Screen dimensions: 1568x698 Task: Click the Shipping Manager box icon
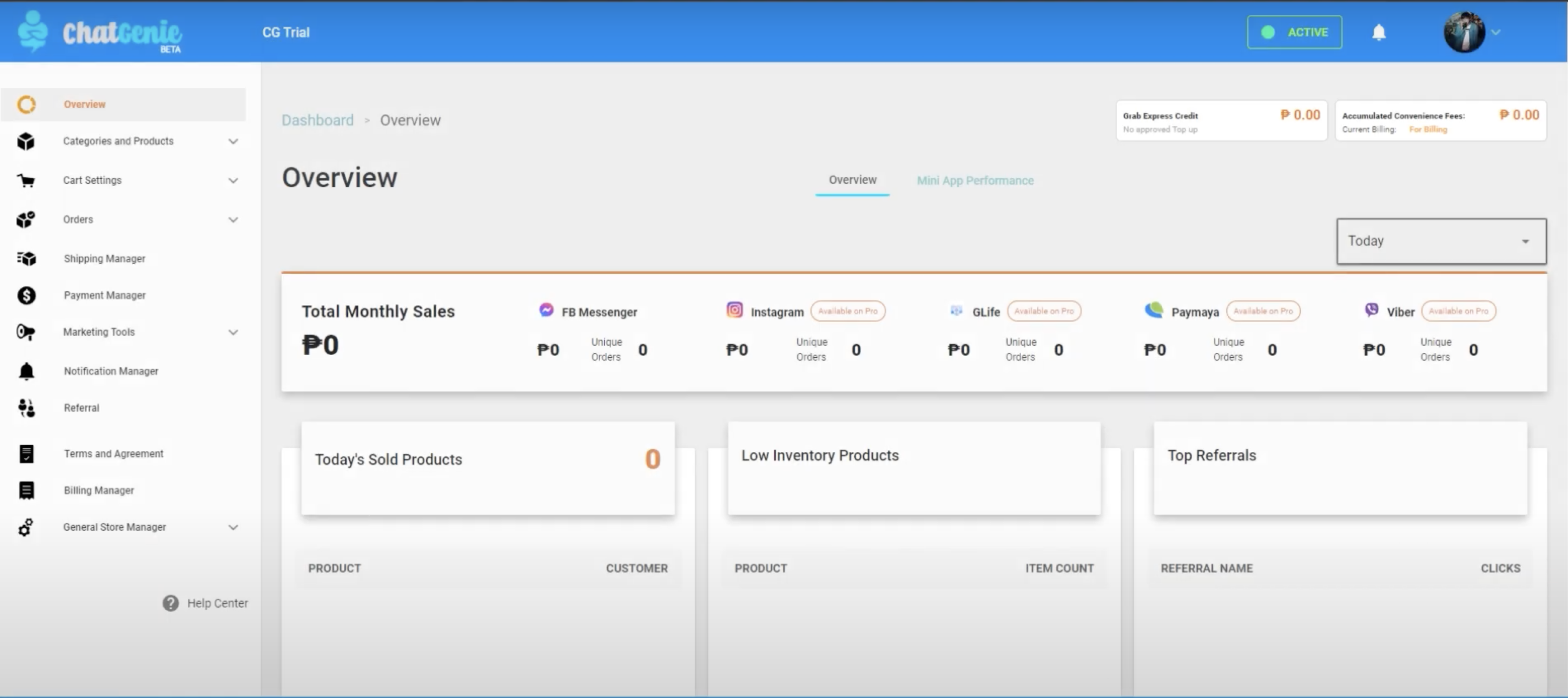[x=26, y=258]
